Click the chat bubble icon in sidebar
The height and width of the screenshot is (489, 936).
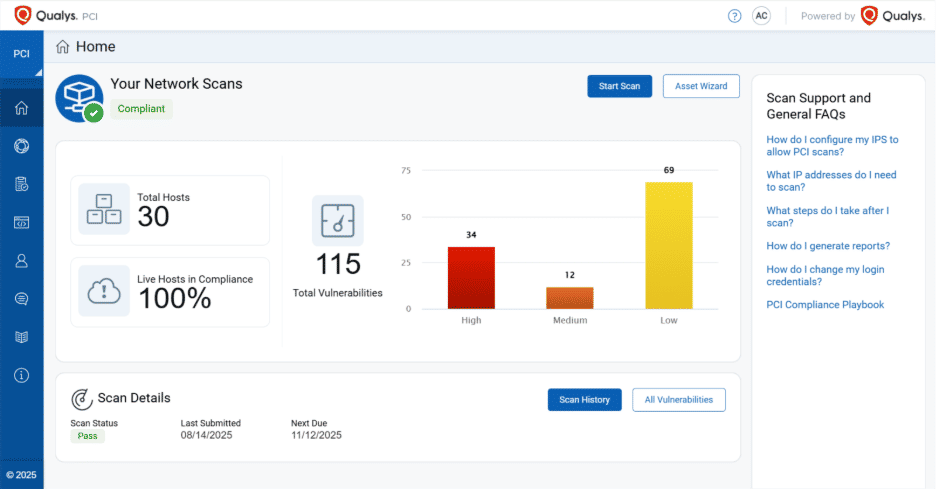tap(21, 298)
